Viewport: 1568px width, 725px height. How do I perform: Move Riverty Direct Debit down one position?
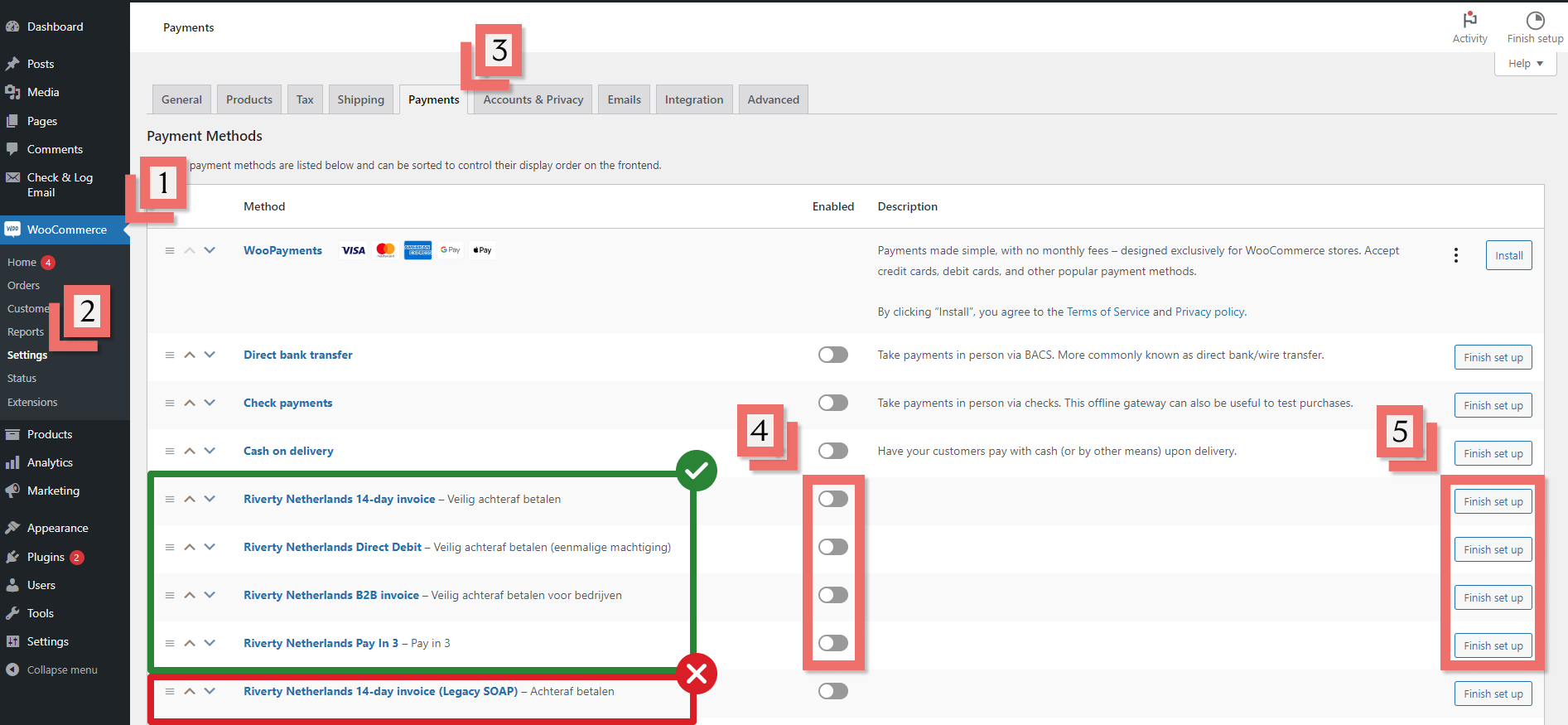pyautogui.click(x=210, y=547)
